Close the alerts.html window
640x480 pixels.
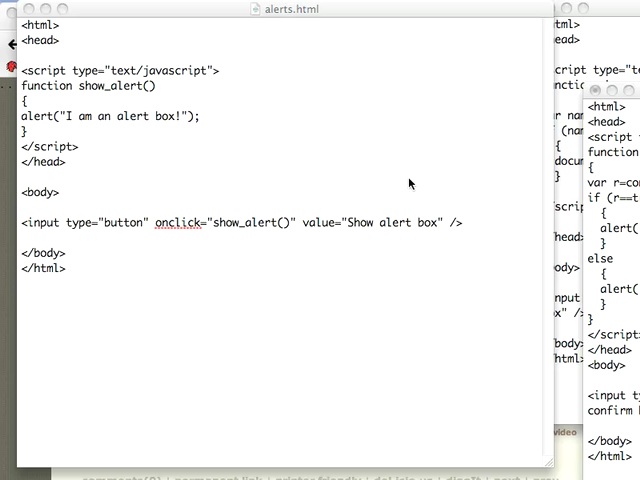[x=27, y=9]
